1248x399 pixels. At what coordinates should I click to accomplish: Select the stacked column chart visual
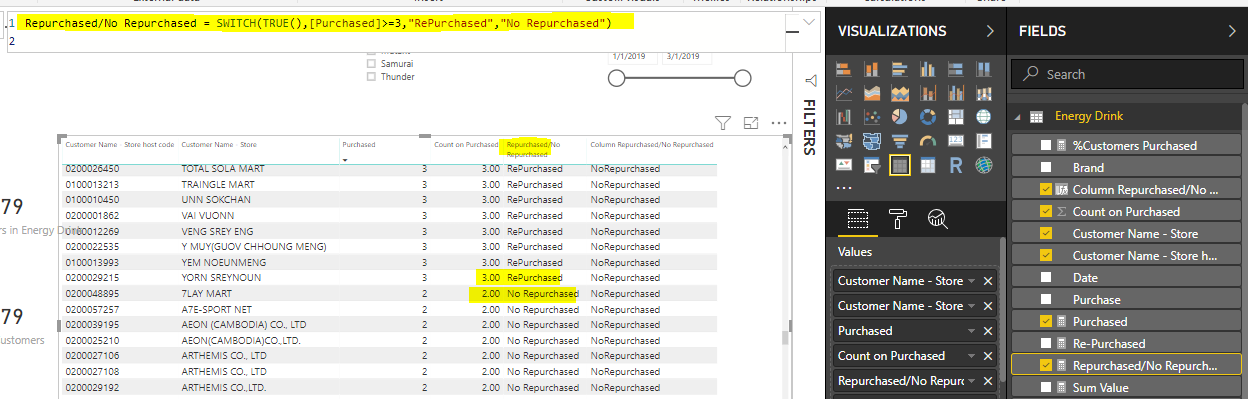click(871, 69)
